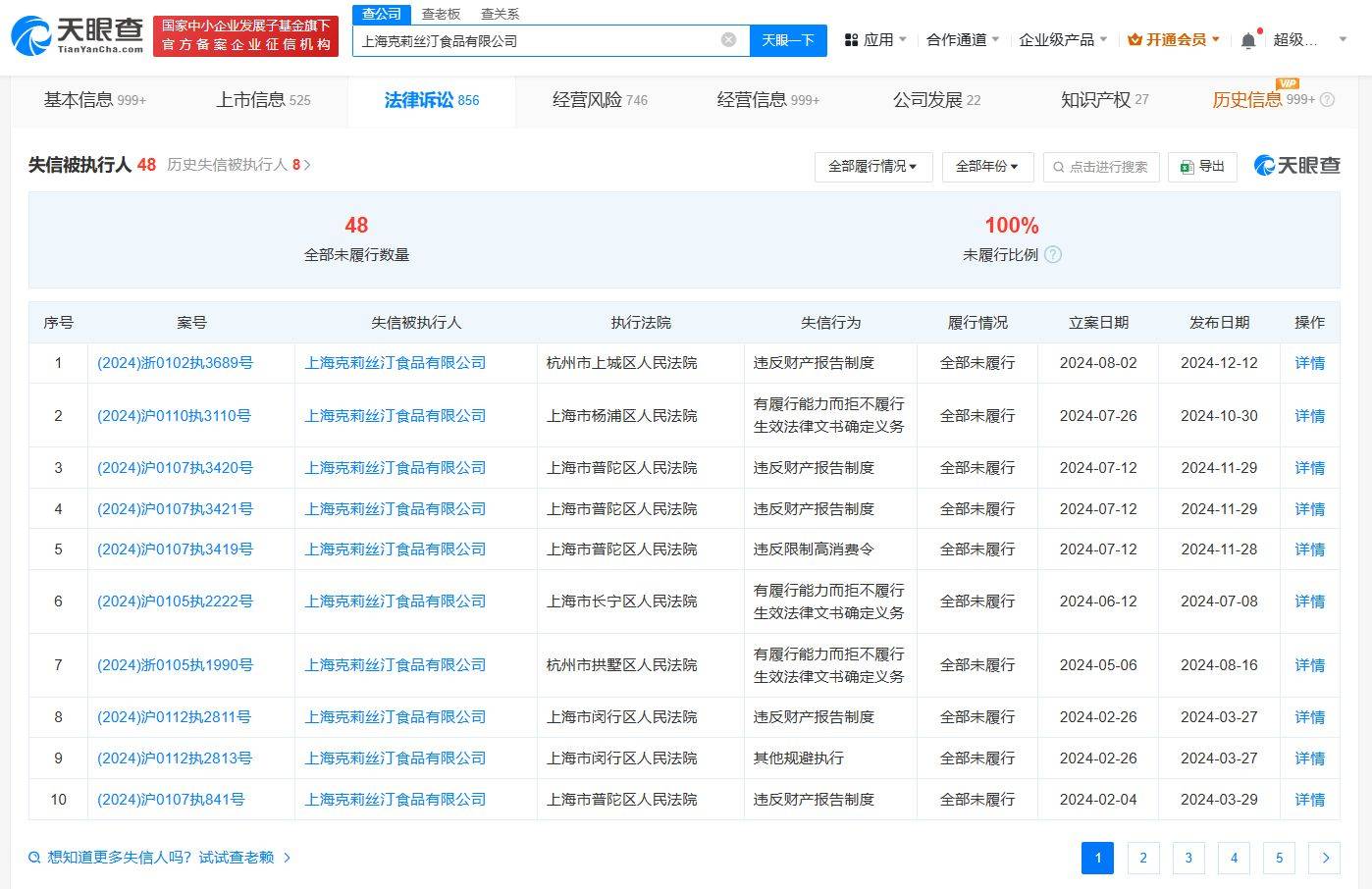Click company name link in row 3
Viewport: 1372px width, 889px height.
point(396,468)
